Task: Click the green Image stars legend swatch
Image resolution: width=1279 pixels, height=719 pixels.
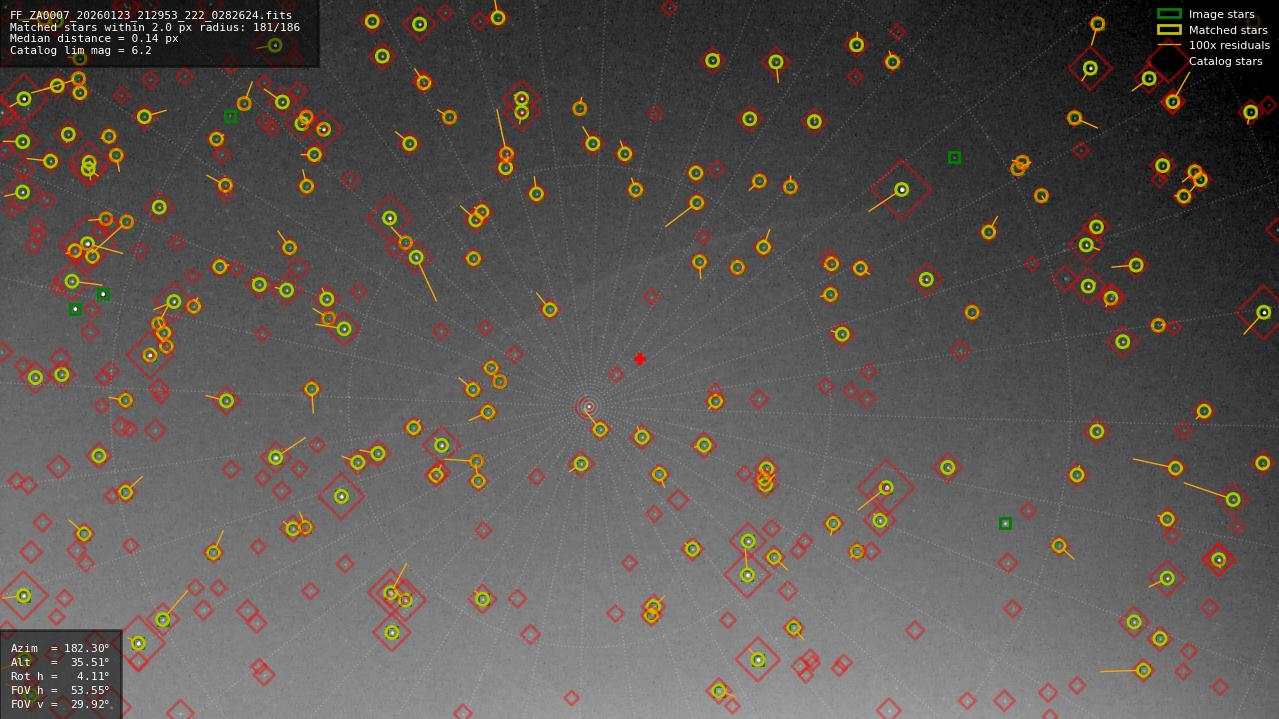Action: [x=1169, y=14]
